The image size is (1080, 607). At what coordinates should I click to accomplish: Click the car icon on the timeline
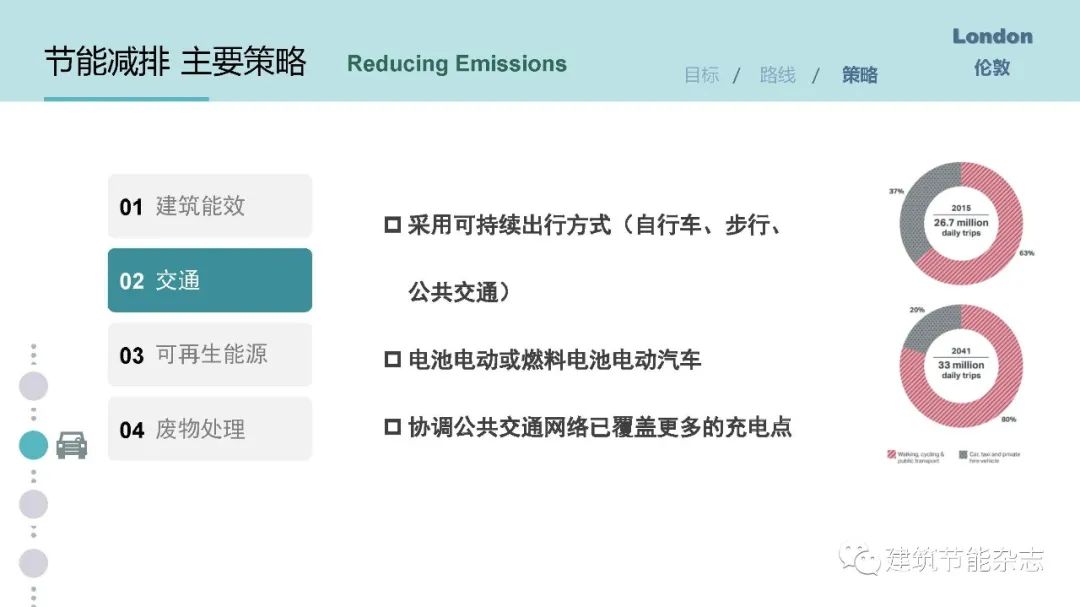[x=71, y=445]
